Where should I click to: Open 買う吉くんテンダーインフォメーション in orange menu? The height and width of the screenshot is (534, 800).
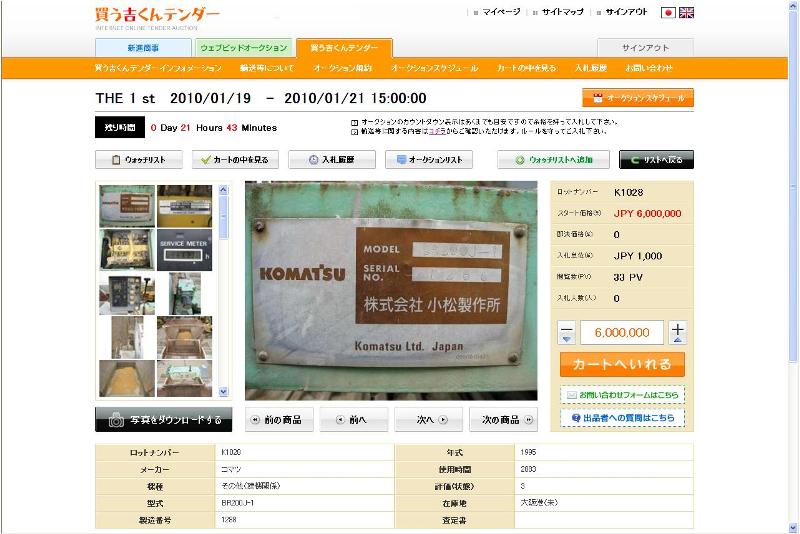(x=158, y=68)
